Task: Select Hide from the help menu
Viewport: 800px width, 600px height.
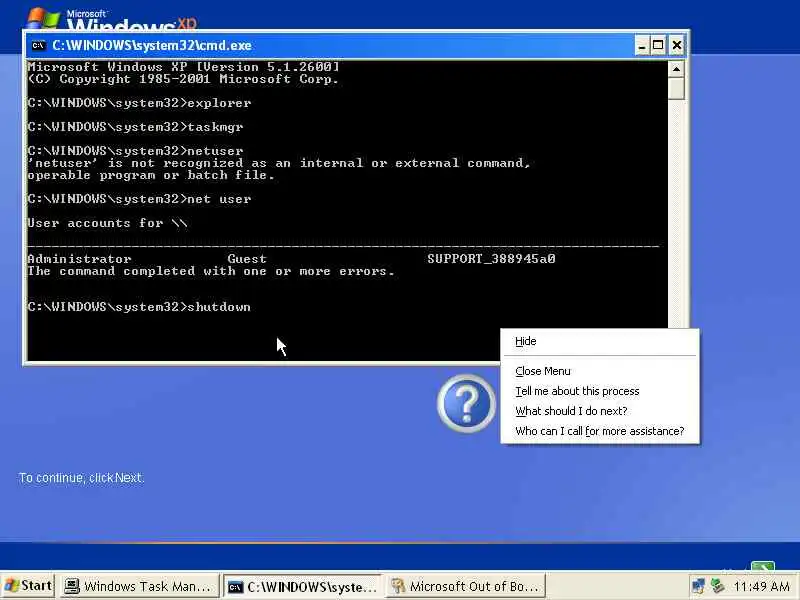Action: pyautogui.click(x=526, y=341)
